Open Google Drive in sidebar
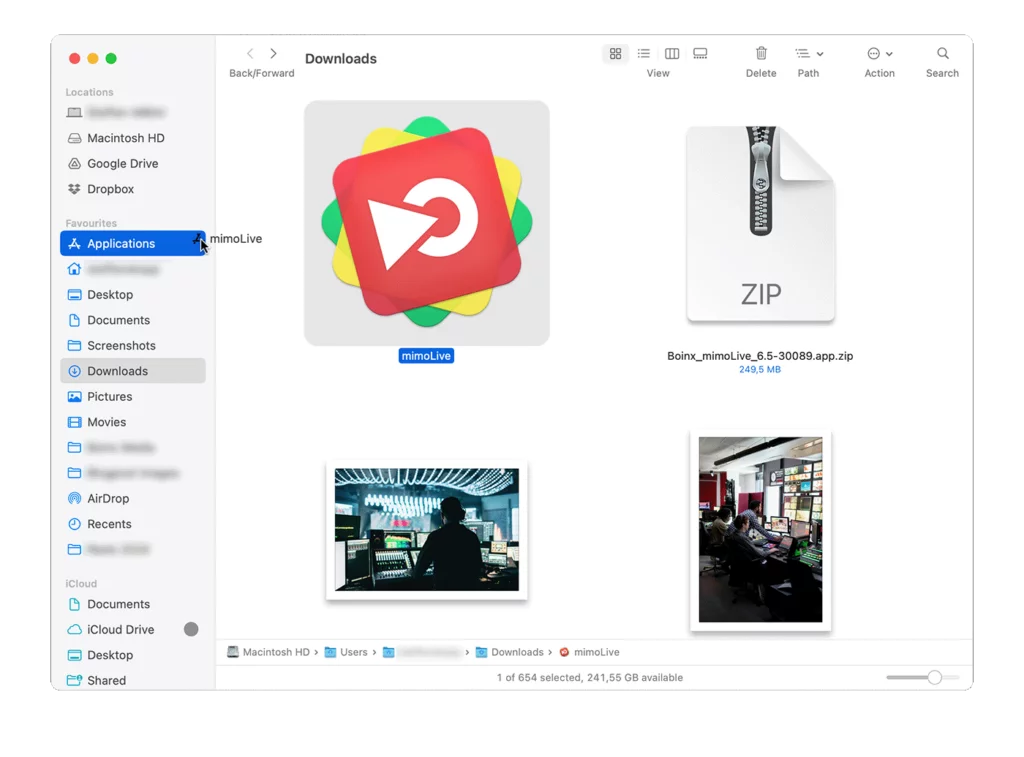This screenshot has height=757, width=1024. [x=133, y=163]
